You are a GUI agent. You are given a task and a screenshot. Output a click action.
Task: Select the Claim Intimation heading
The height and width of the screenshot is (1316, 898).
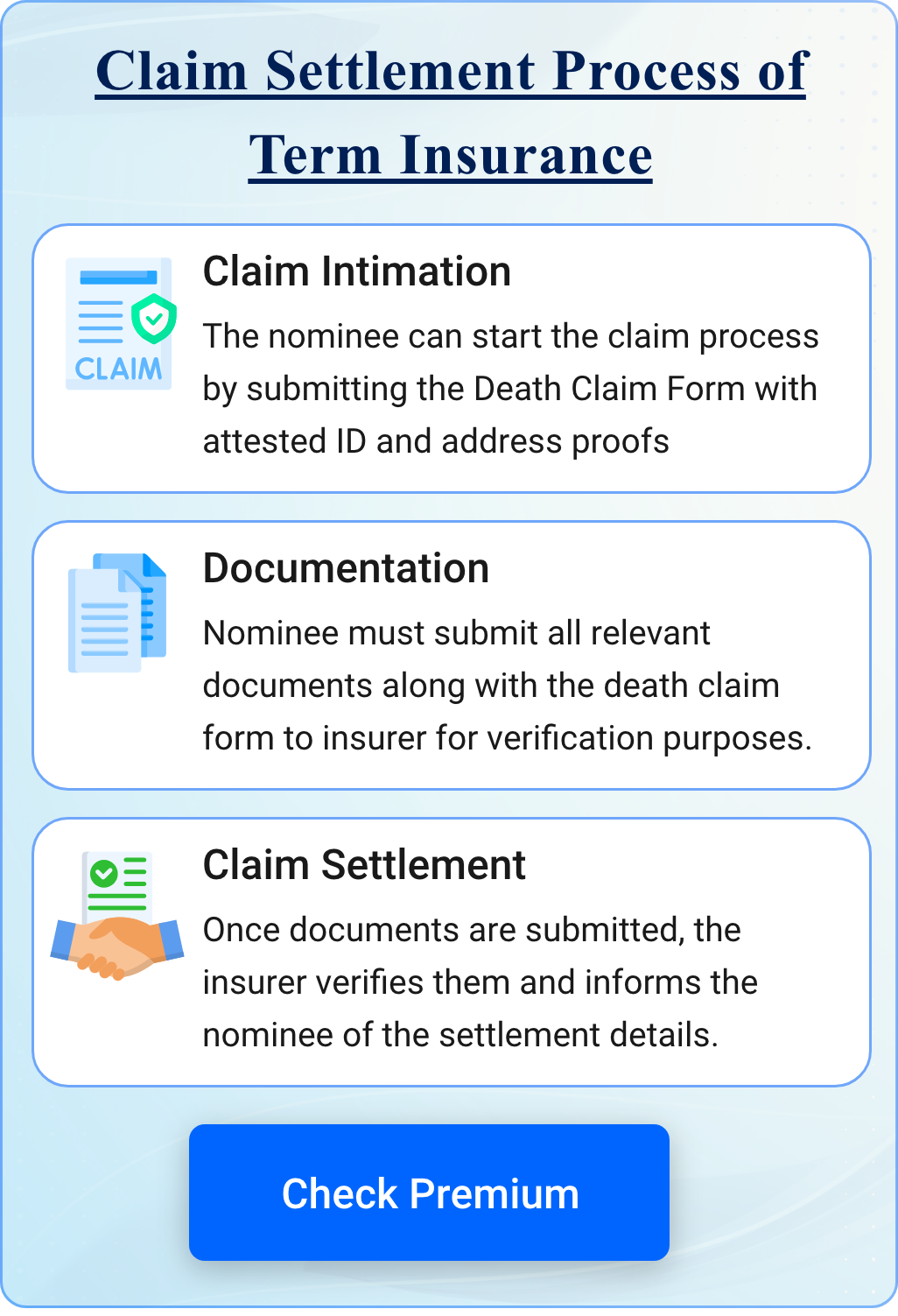pos(357,272)
